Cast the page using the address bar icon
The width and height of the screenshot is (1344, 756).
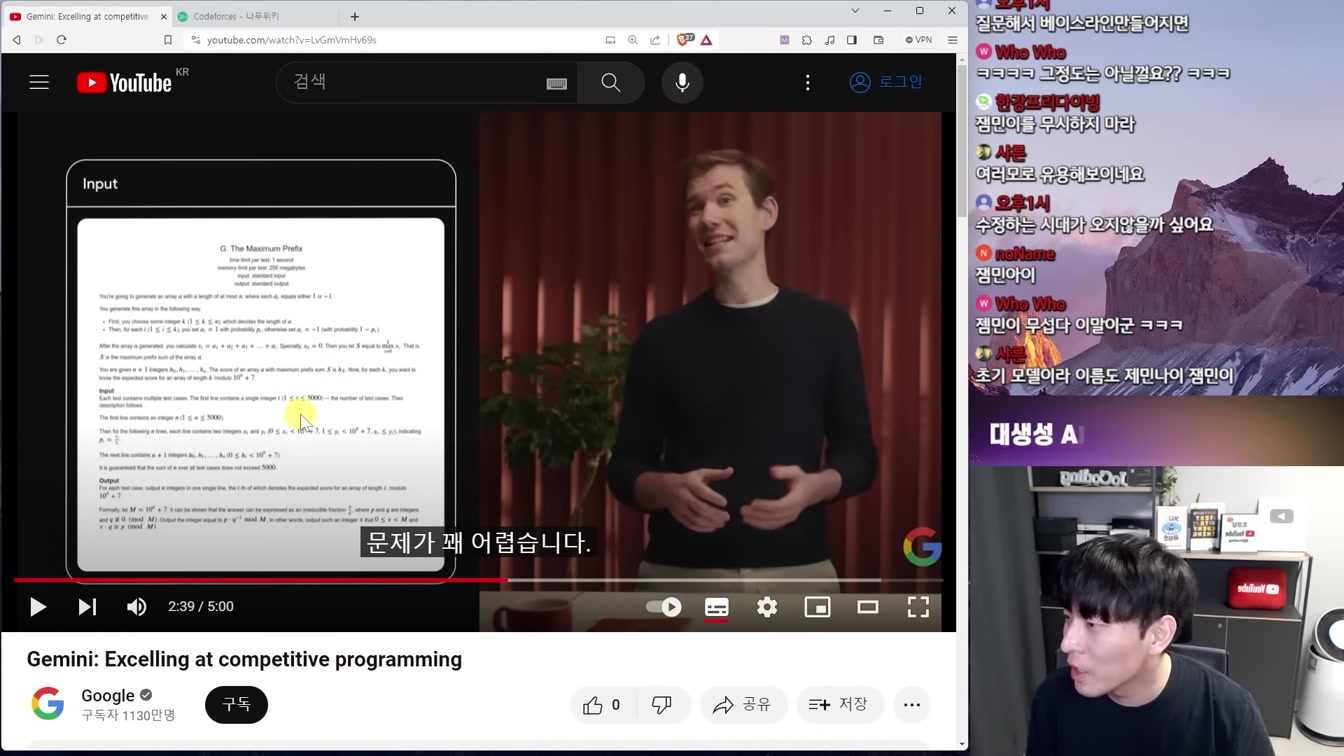click(610, 40)
